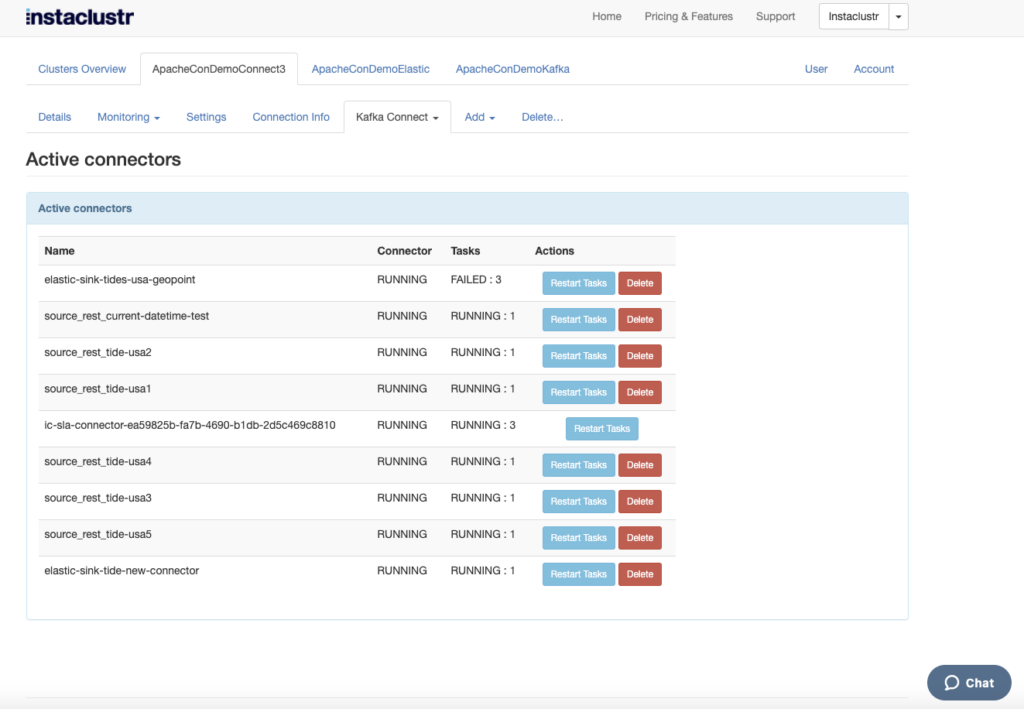Restart tasks for ic-sla-connector
Screen dimensions: 1024x709
click(x=601, y=429)
